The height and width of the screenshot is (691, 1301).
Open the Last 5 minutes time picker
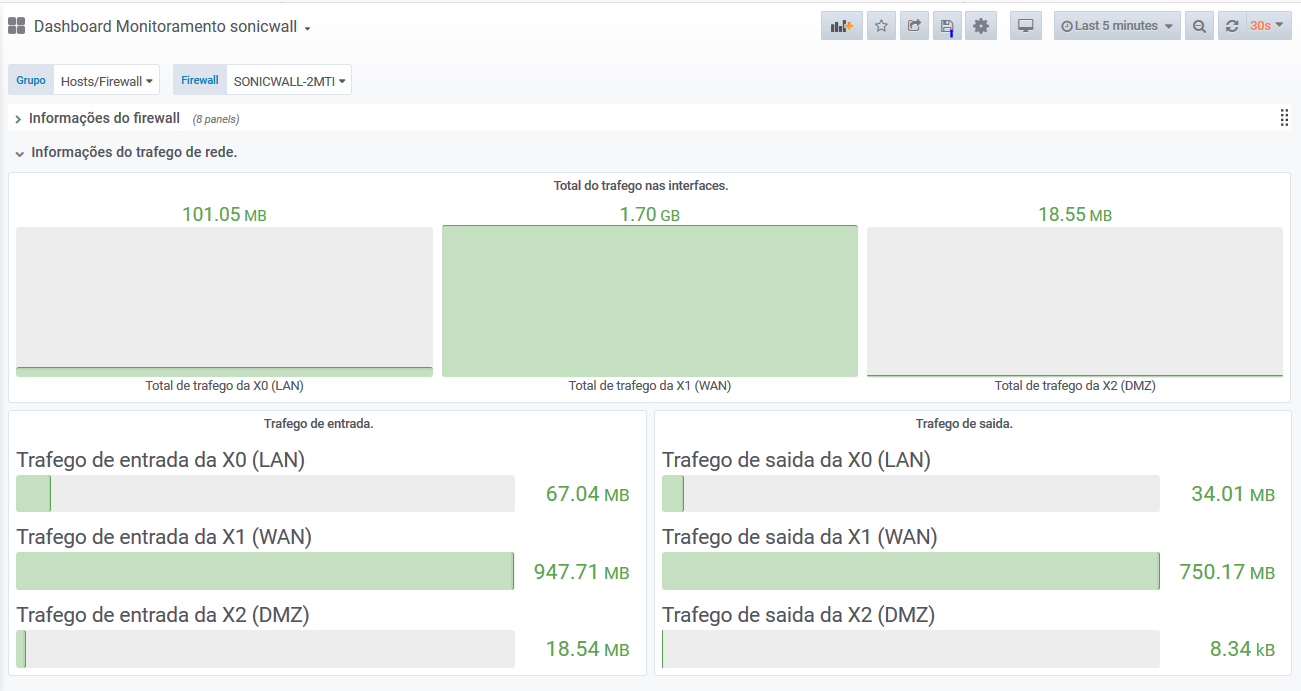point(1117,26)
